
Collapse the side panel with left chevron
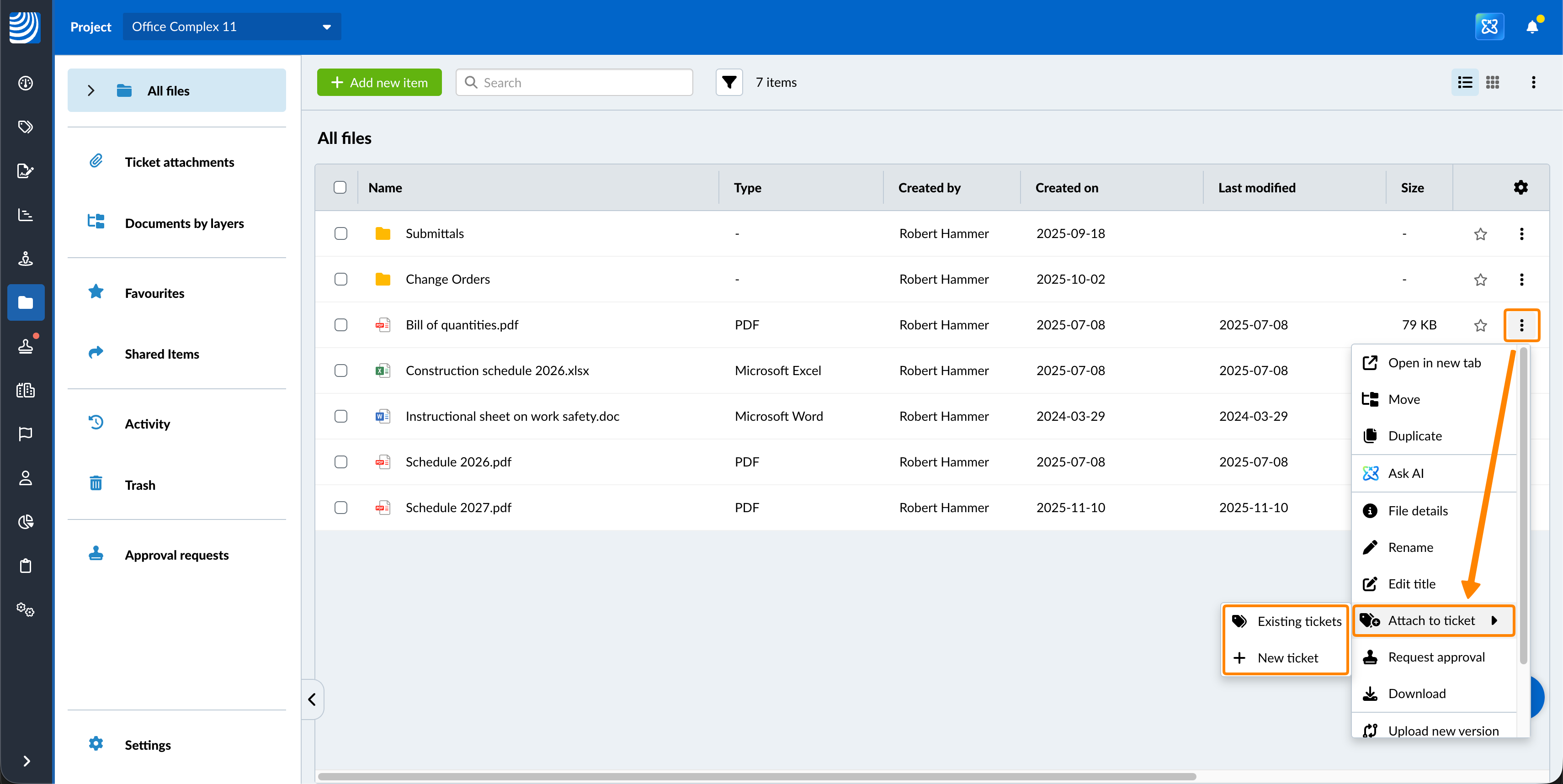coord(312,699)
